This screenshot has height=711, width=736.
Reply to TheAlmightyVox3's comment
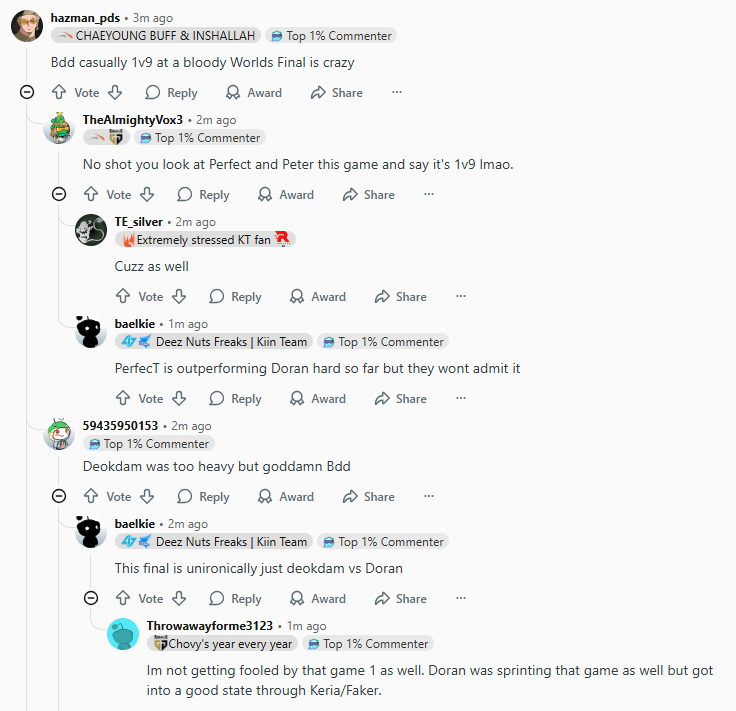(203, 194)
